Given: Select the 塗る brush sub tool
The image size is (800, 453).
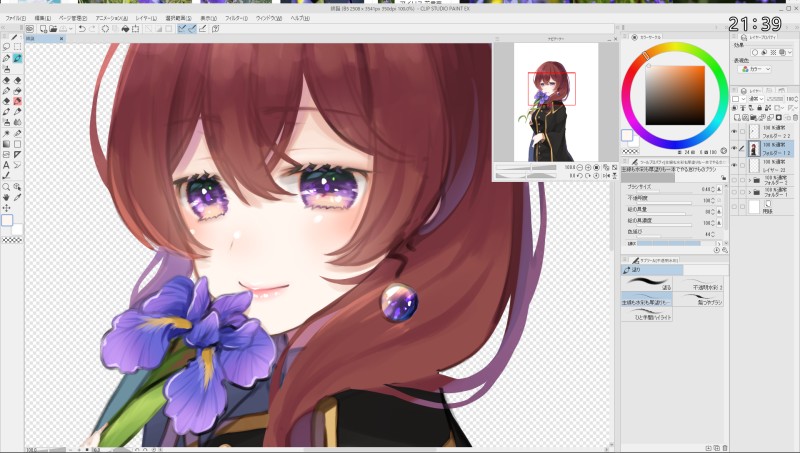Looking at the screenshot, I should 647,284.
